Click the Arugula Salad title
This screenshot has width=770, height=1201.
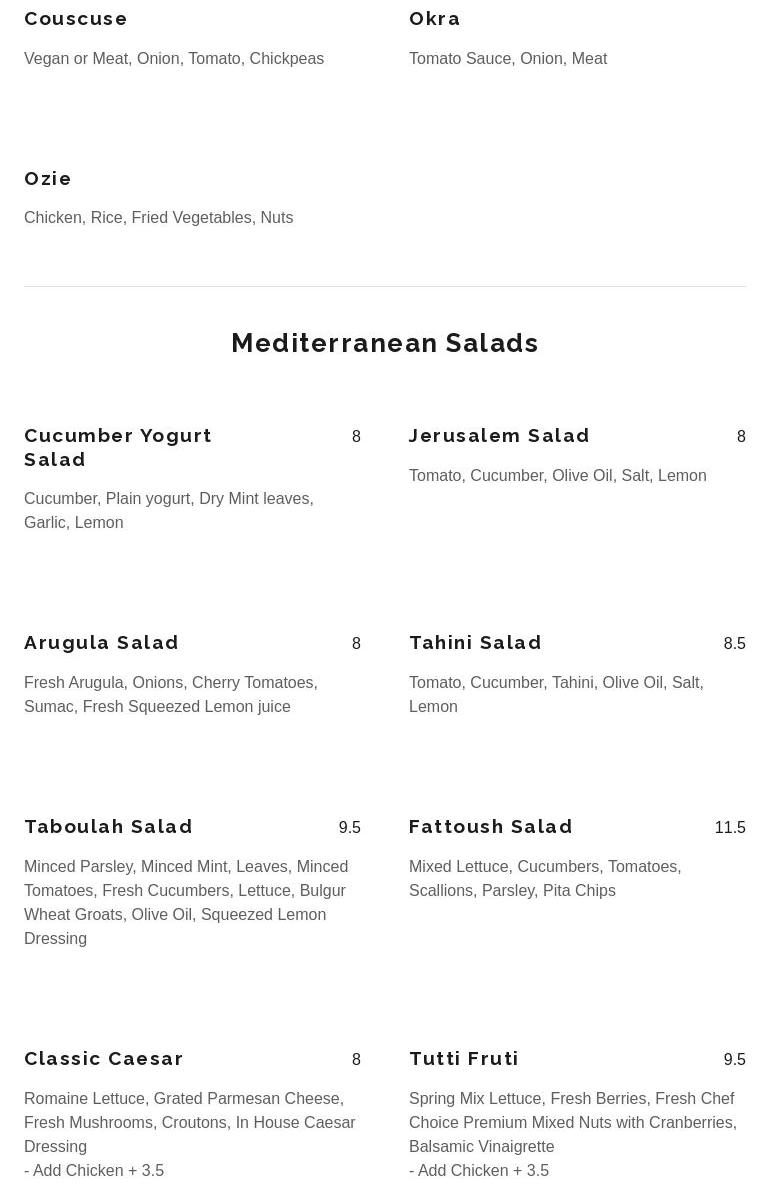102,643
